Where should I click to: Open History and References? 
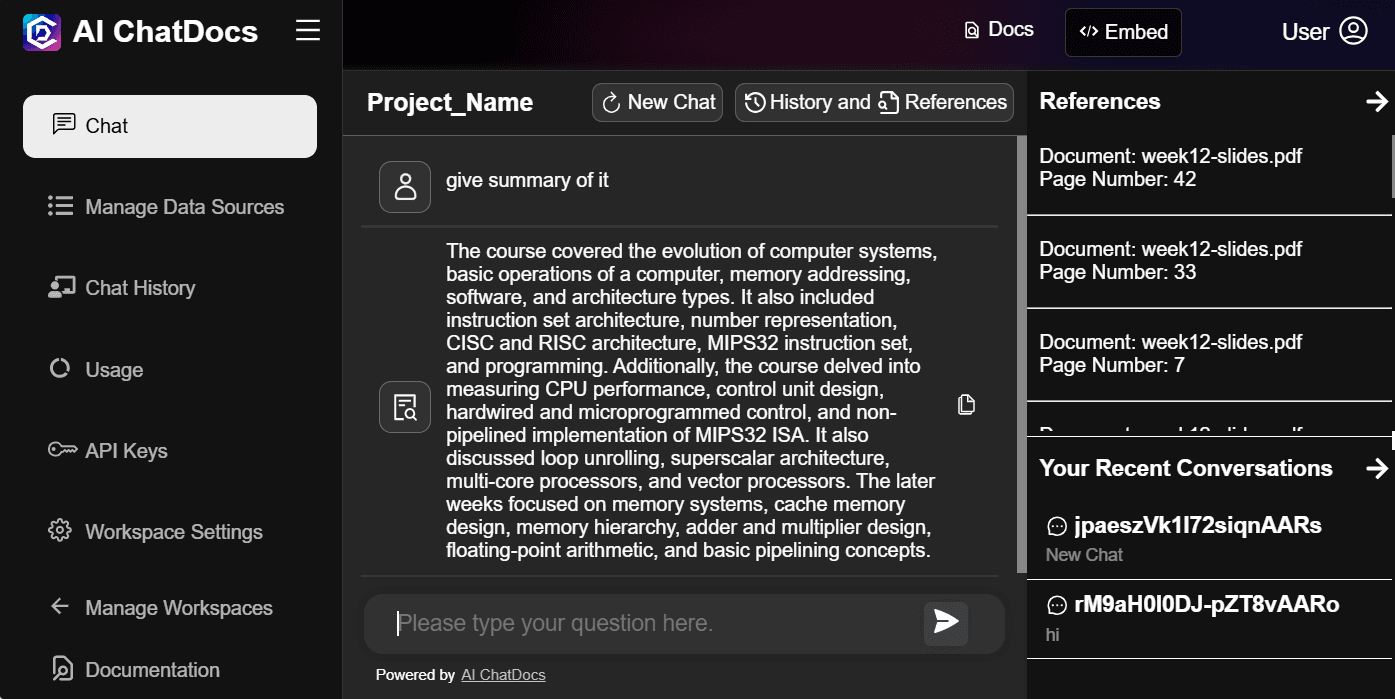point(873,102)
